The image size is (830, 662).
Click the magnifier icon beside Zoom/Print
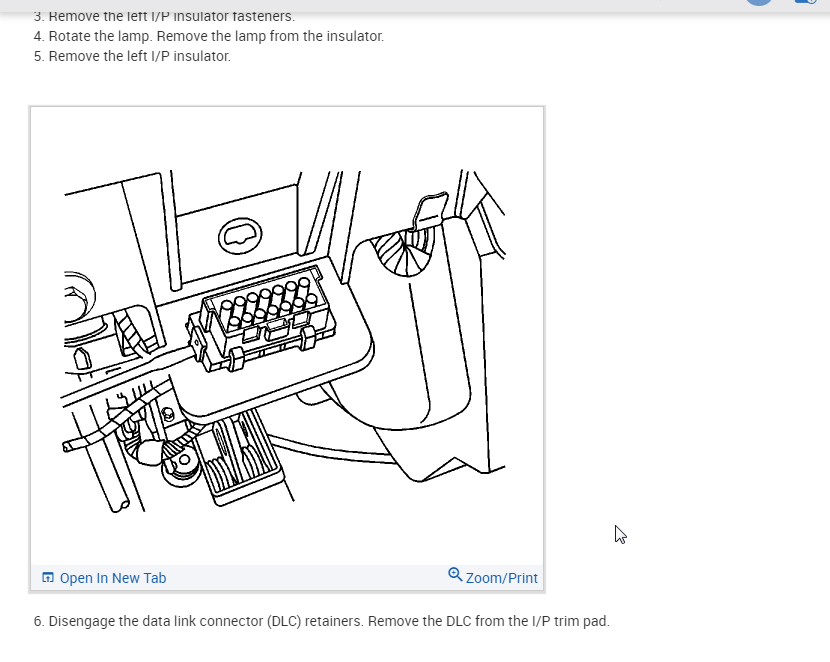[455, 575]
